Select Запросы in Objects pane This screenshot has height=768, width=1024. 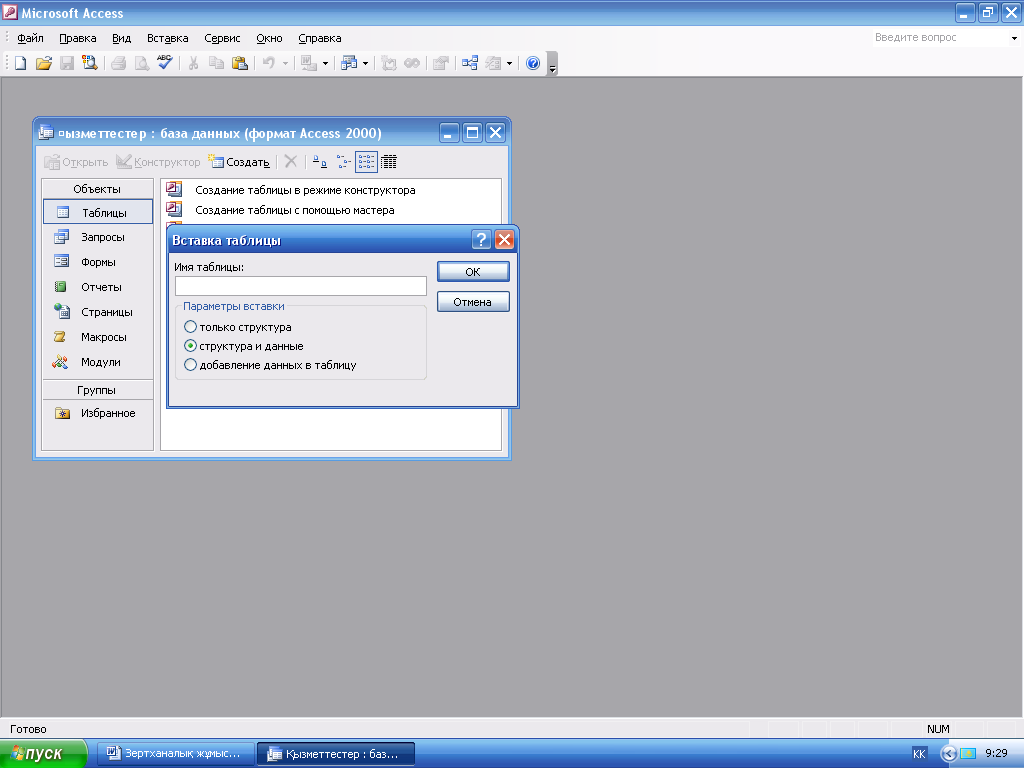pyautogui.click(x=98, y=237)
